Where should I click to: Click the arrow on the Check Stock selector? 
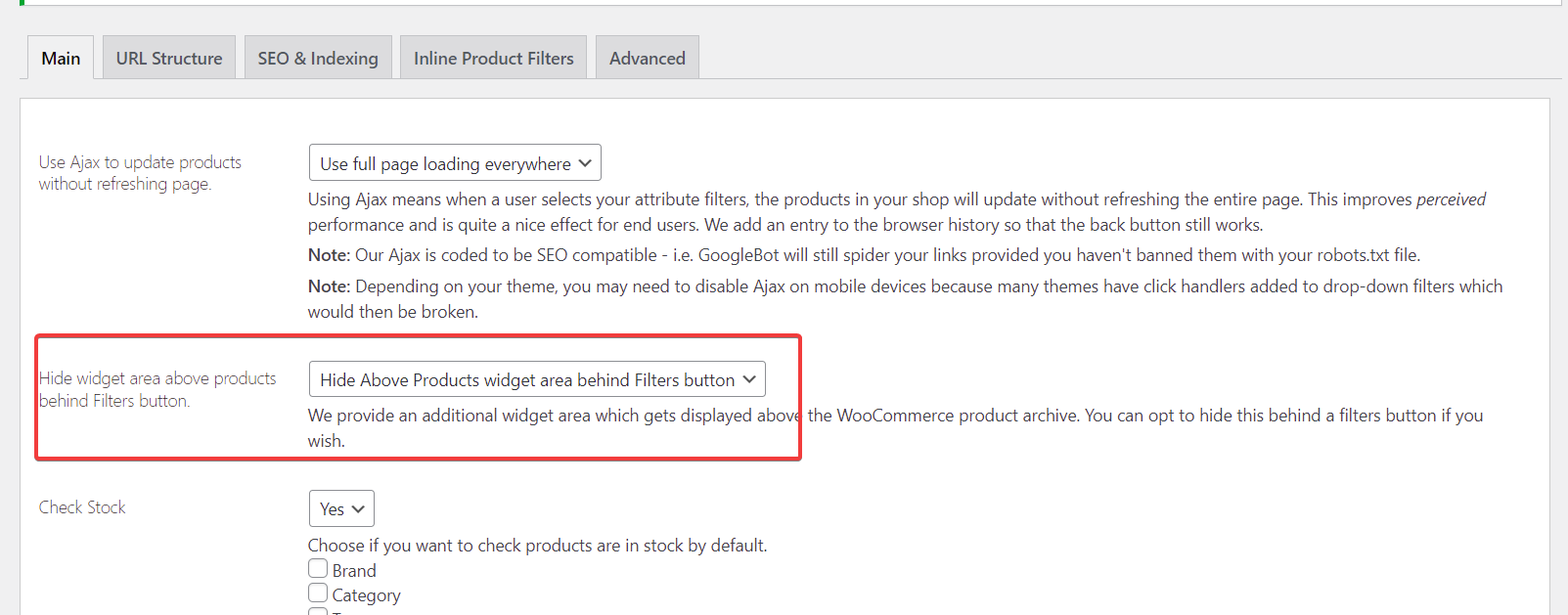point(358,507)
